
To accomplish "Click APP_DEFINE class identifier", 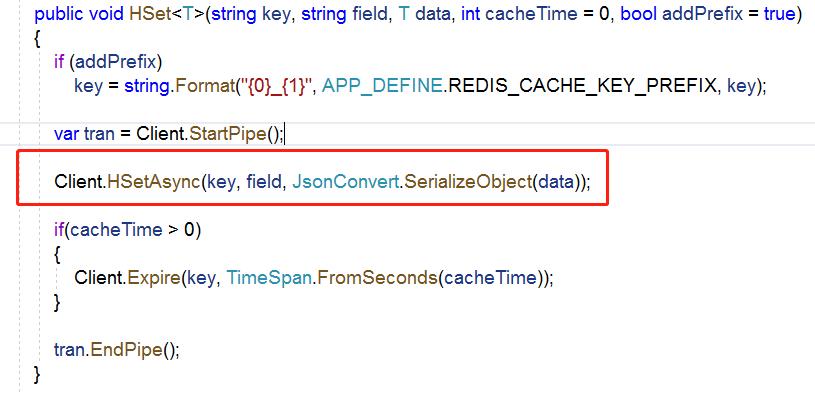I will (x=382, y=86).
